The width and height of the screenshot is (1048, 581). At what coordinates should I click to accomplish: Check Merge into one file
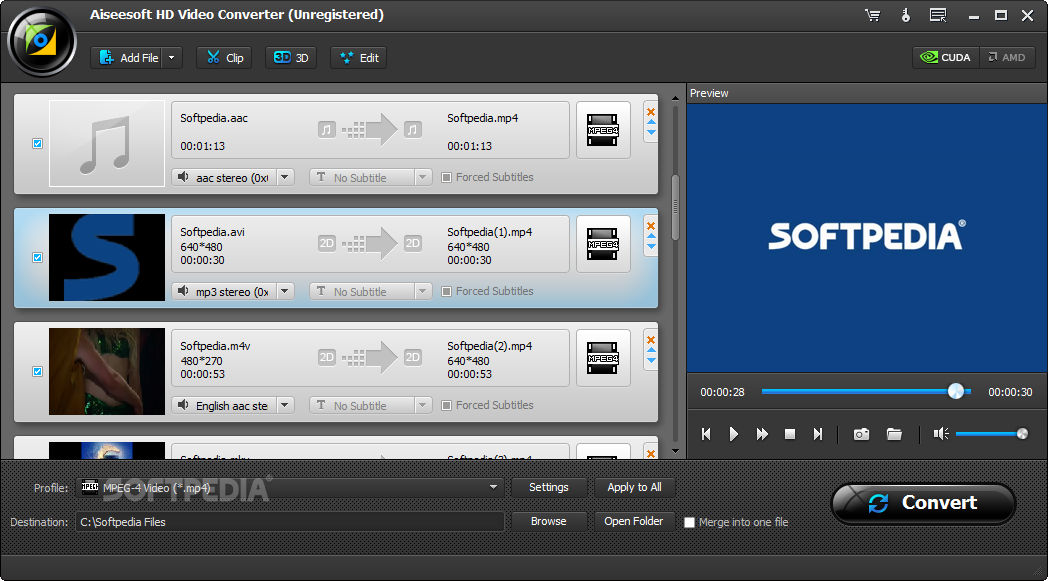689,522
